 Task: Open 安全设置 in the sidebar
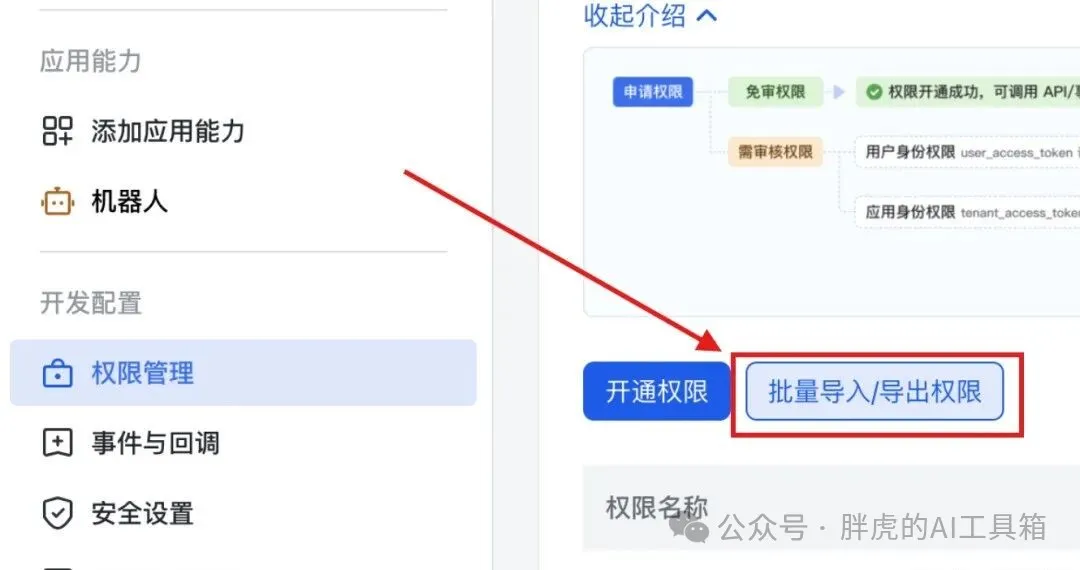(243, 514)
